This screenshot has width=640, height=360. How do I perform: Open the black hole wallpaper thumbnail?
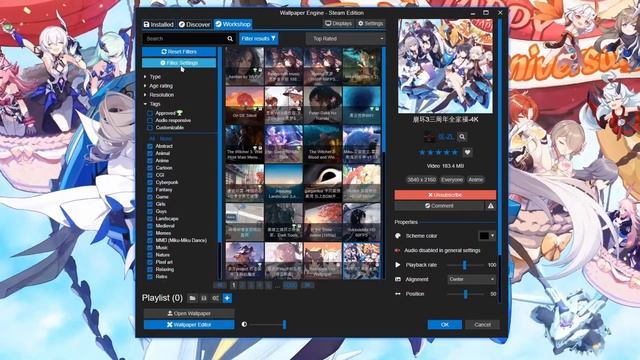pos(322,183)
